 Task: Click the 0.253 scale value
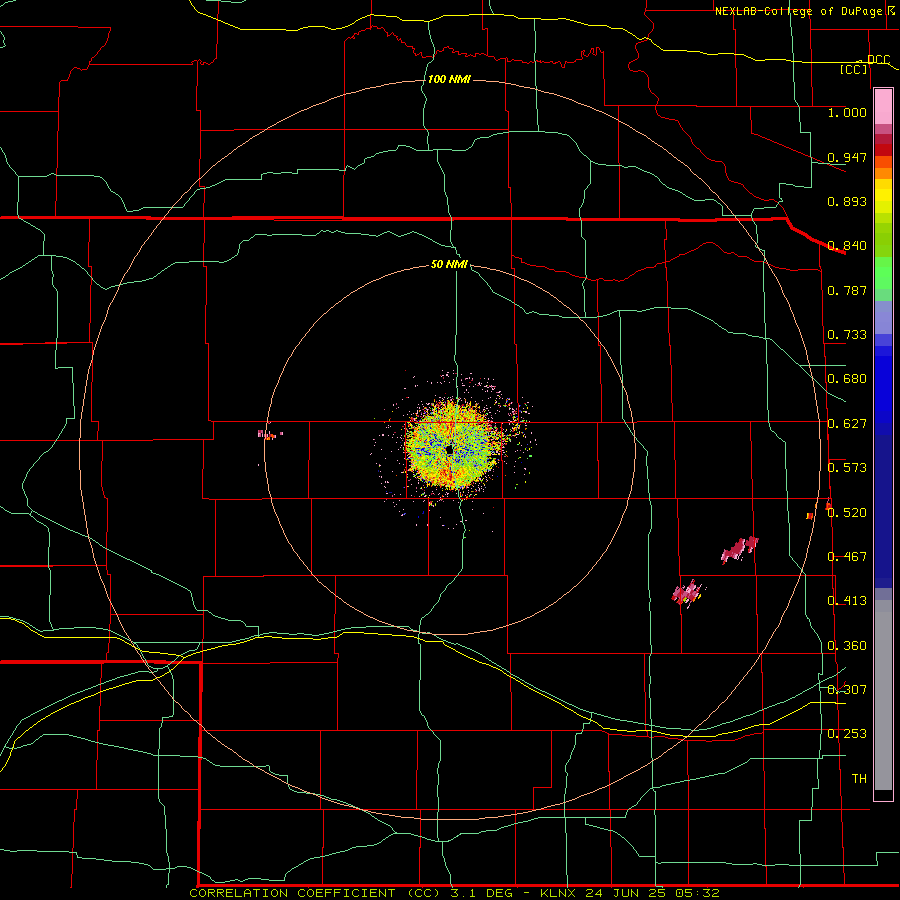[847, 734]
